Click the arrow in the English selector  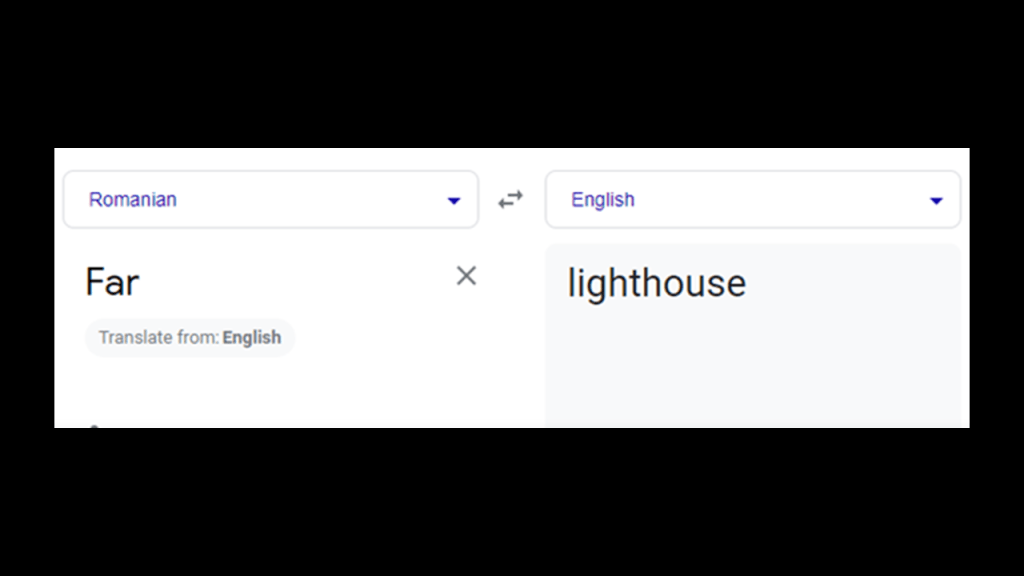tap(936, 201)
